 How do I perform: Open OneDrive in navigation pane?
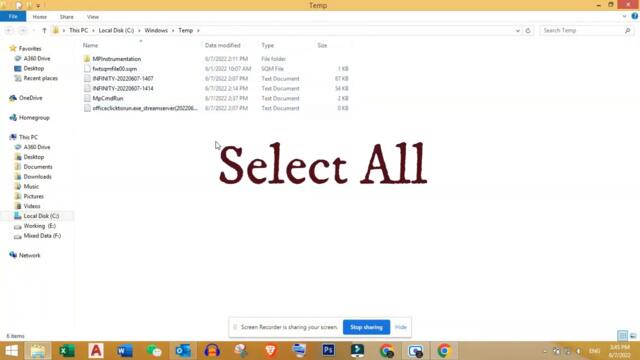(31, 98)
